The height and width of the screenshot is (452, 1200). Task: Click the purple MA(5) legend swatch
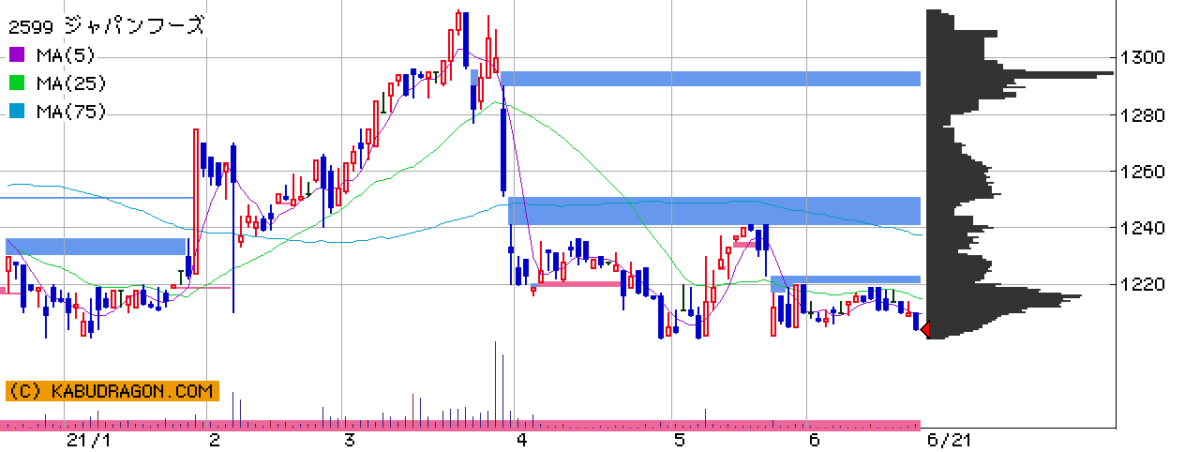pyautogui.click(x=16, y=55)
